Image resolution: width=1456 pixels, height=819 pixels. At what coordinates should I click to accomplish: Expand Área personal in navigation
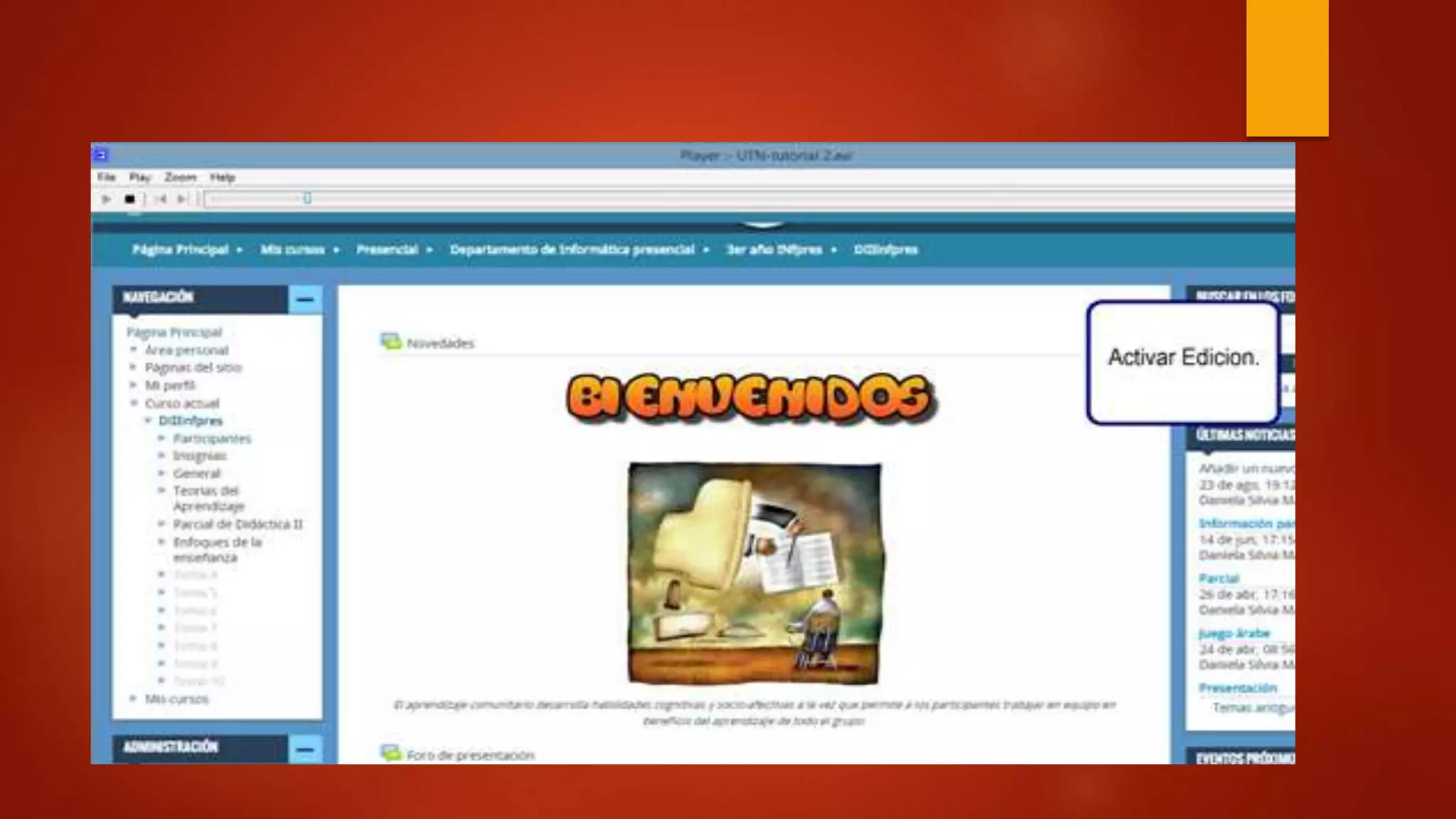[133, 349]
